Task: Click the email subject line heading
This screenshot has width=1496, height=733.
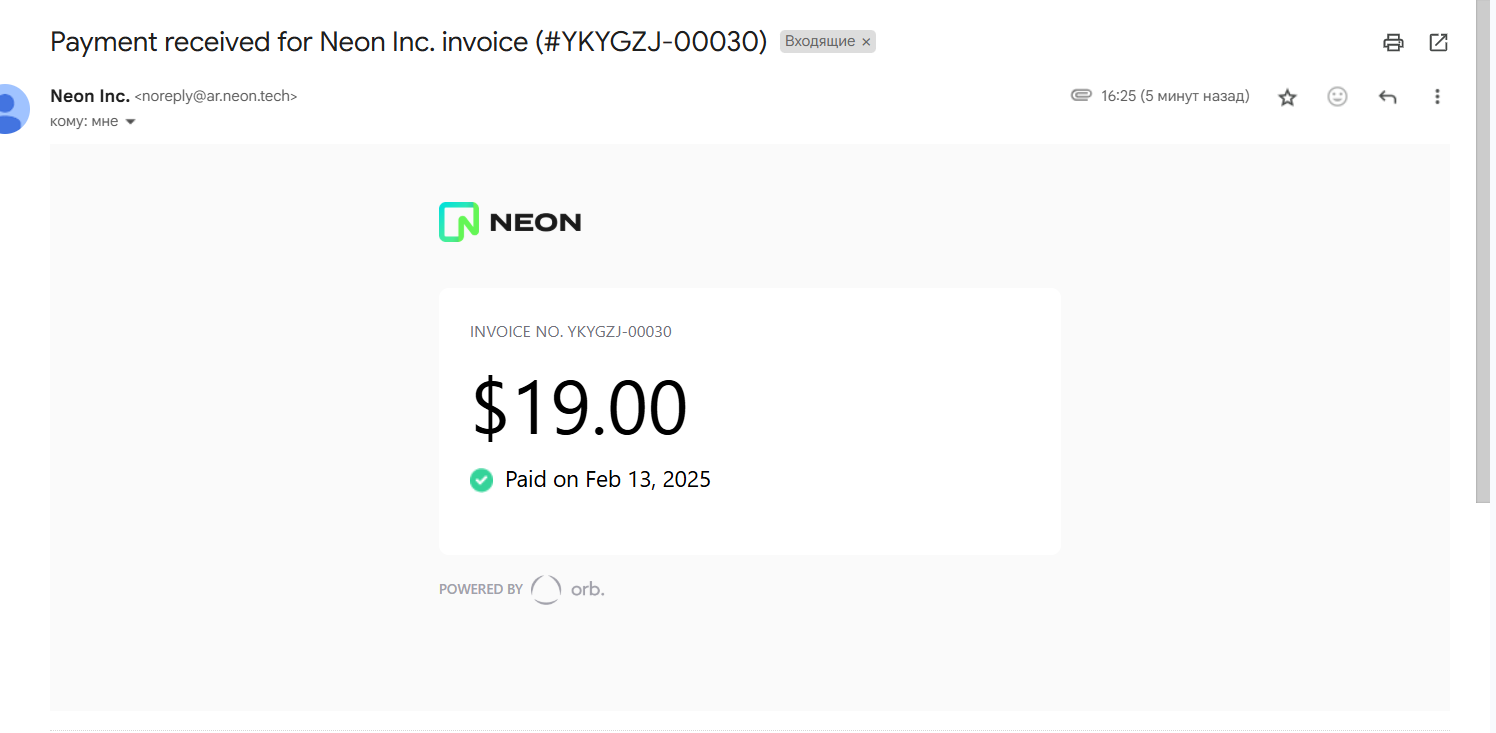Action: (409, 42)
